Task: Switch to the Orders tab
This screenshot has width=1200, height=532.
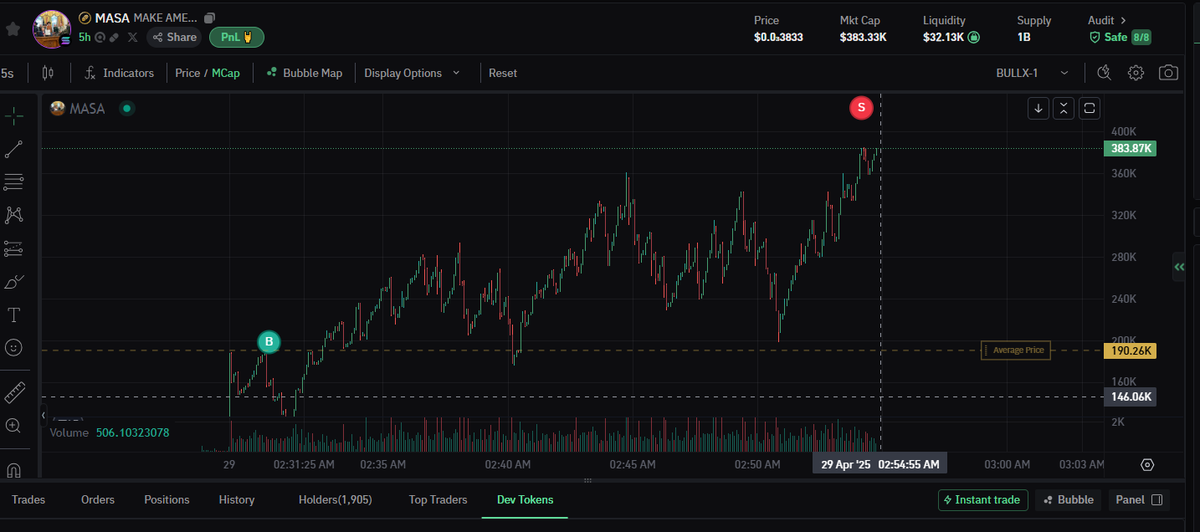Action: (98, 500)
